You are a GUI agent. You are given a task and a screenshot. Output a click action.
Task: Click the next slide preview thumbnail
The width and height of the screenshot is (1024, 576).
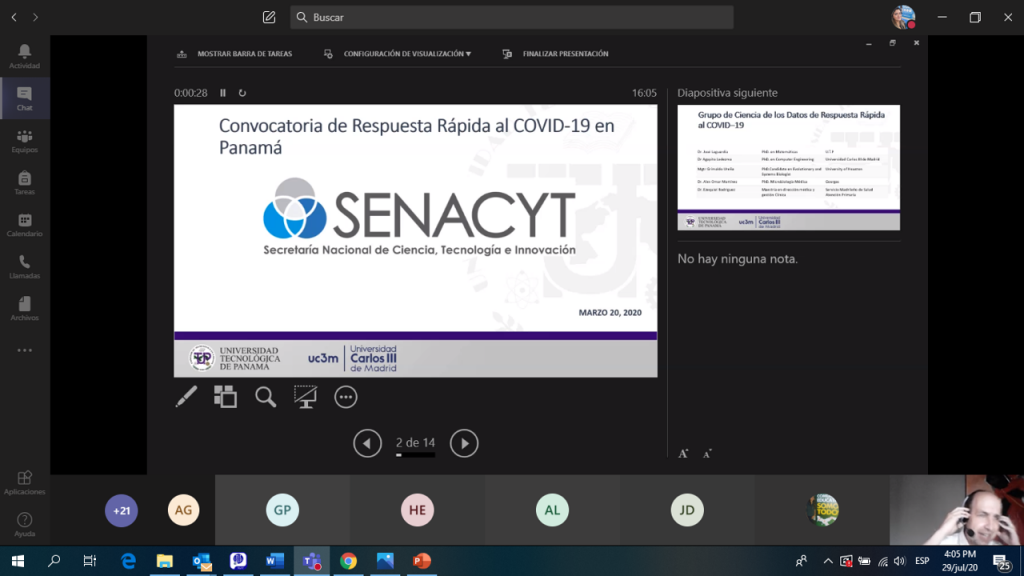pos(788,167)
